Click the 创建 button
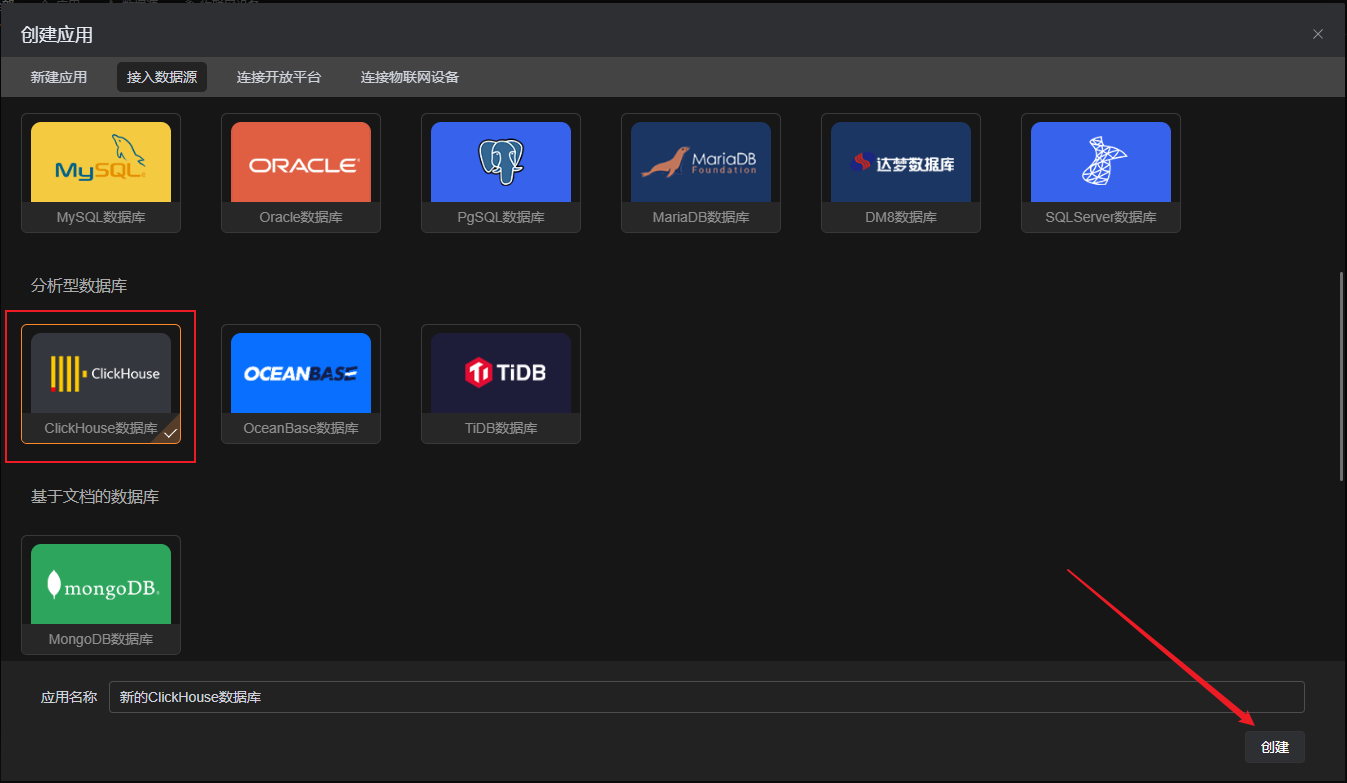The height and width of the screenshot is (783, 1347). [1275, 747]
